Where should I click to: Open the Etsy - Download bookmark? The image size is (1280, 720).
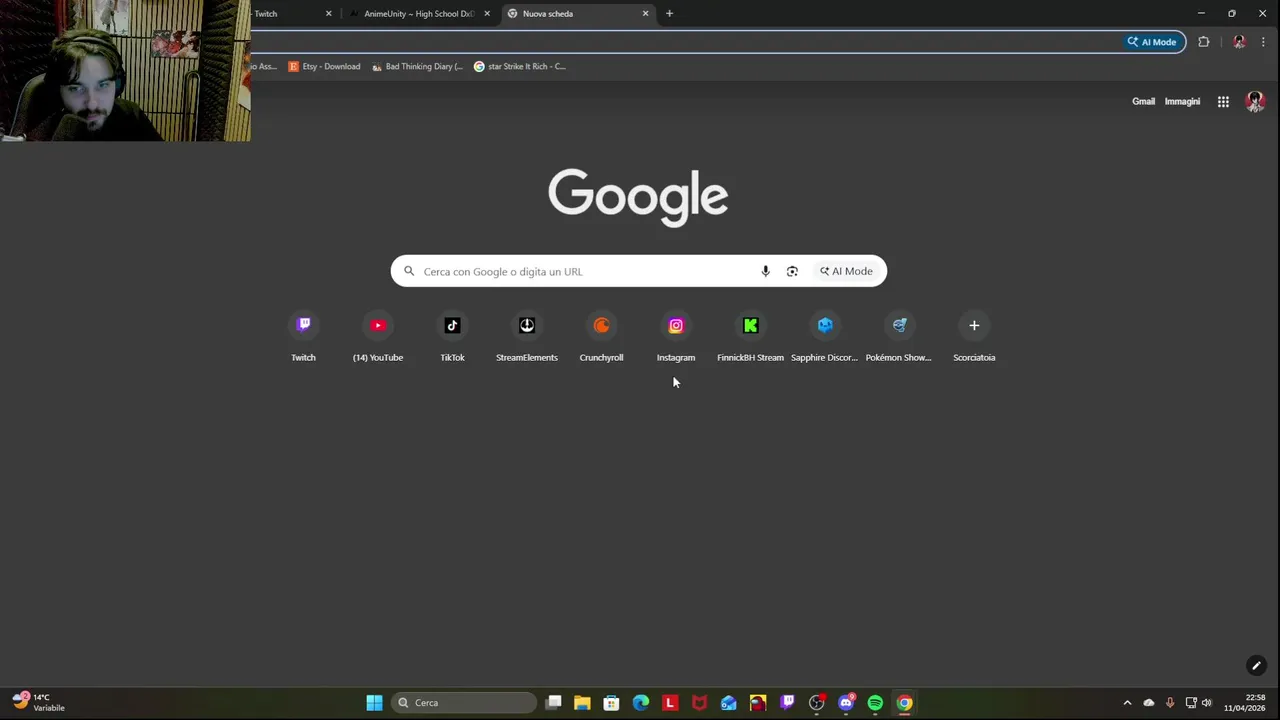click(x=324, y=66)
